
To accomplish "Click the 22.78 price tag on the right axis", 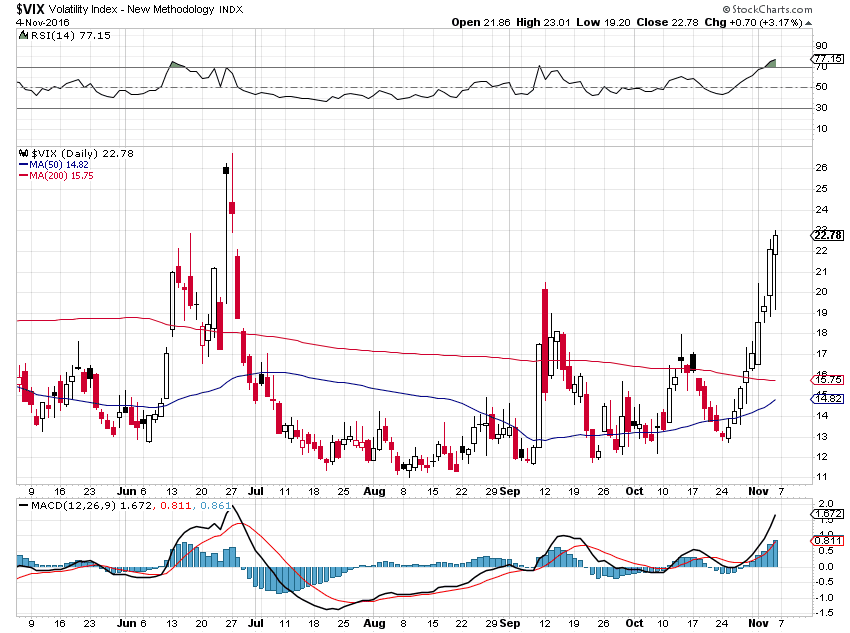I will pyautogui.click(x=828, y=235).
